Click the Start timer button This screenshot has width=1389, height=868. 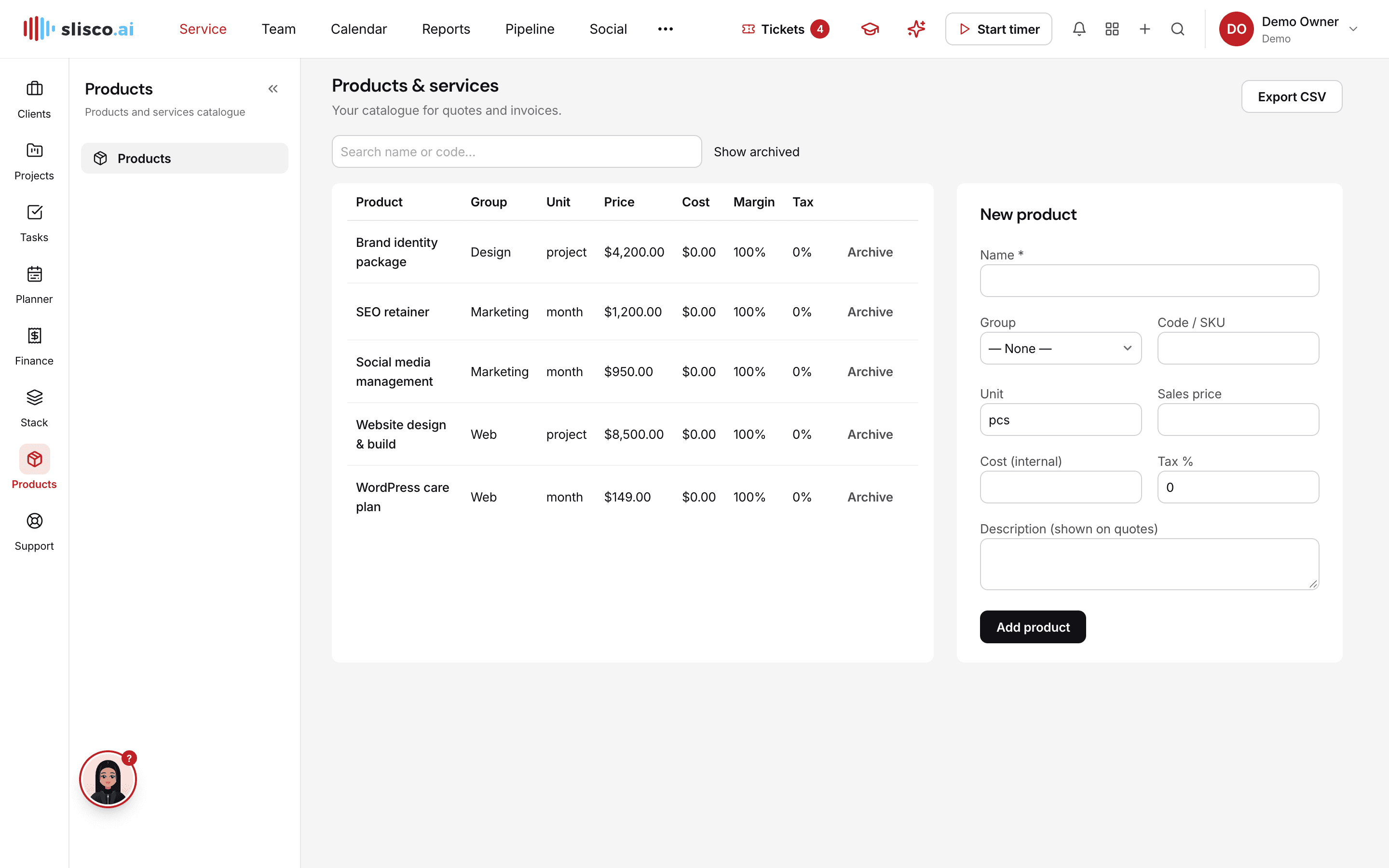(x=999, y=29)
